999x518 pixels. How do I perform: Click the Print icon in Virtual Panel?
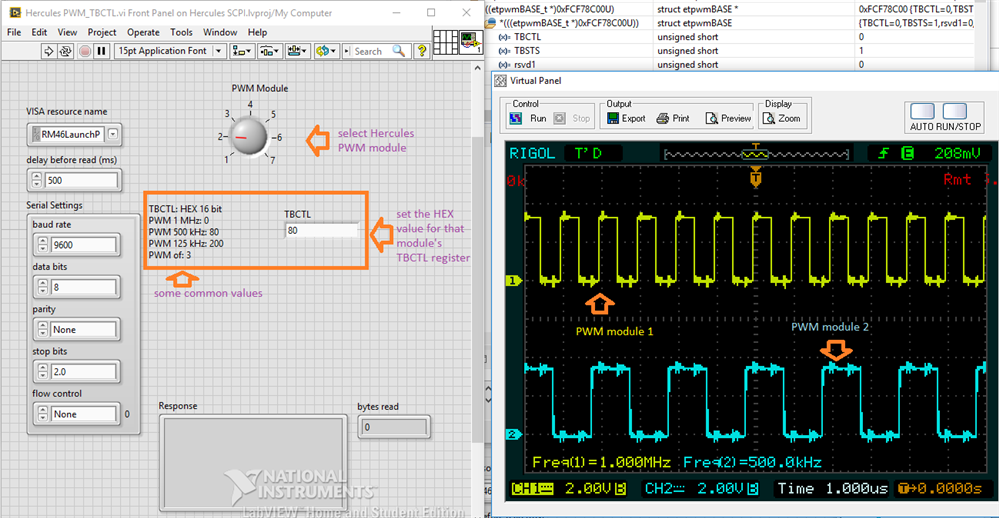tap(672, 118)
